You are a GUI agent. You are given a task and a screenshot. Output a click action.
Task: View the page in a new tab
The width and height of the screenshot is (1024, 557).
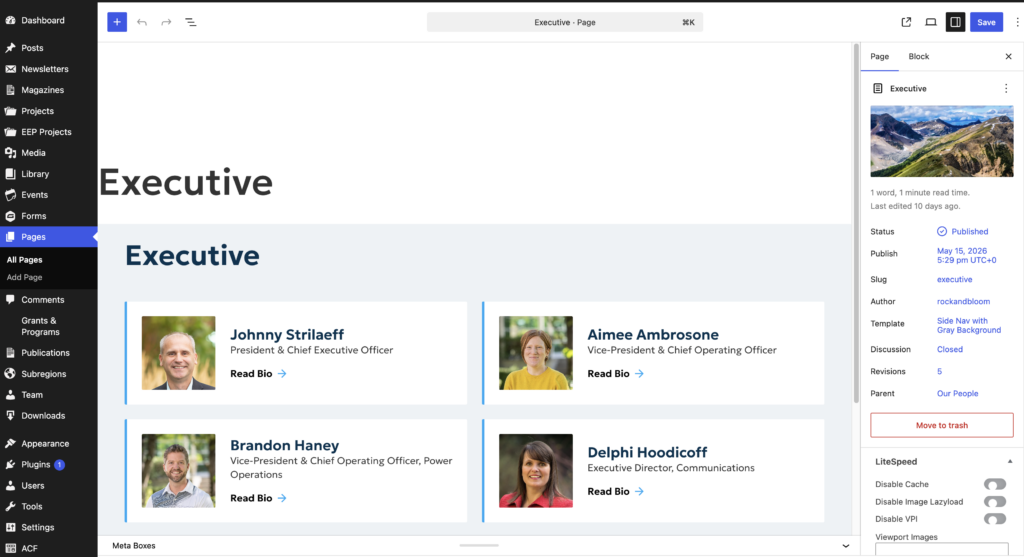point(906,22)
